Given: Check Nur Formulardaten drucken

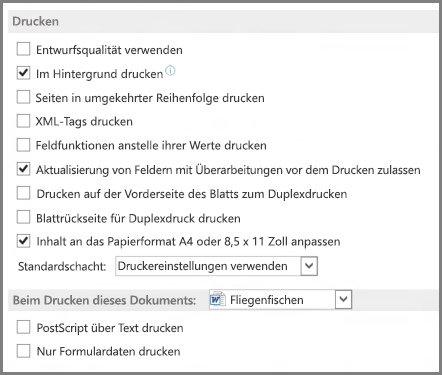Looking at the screenshot, I should click(23, 351).
